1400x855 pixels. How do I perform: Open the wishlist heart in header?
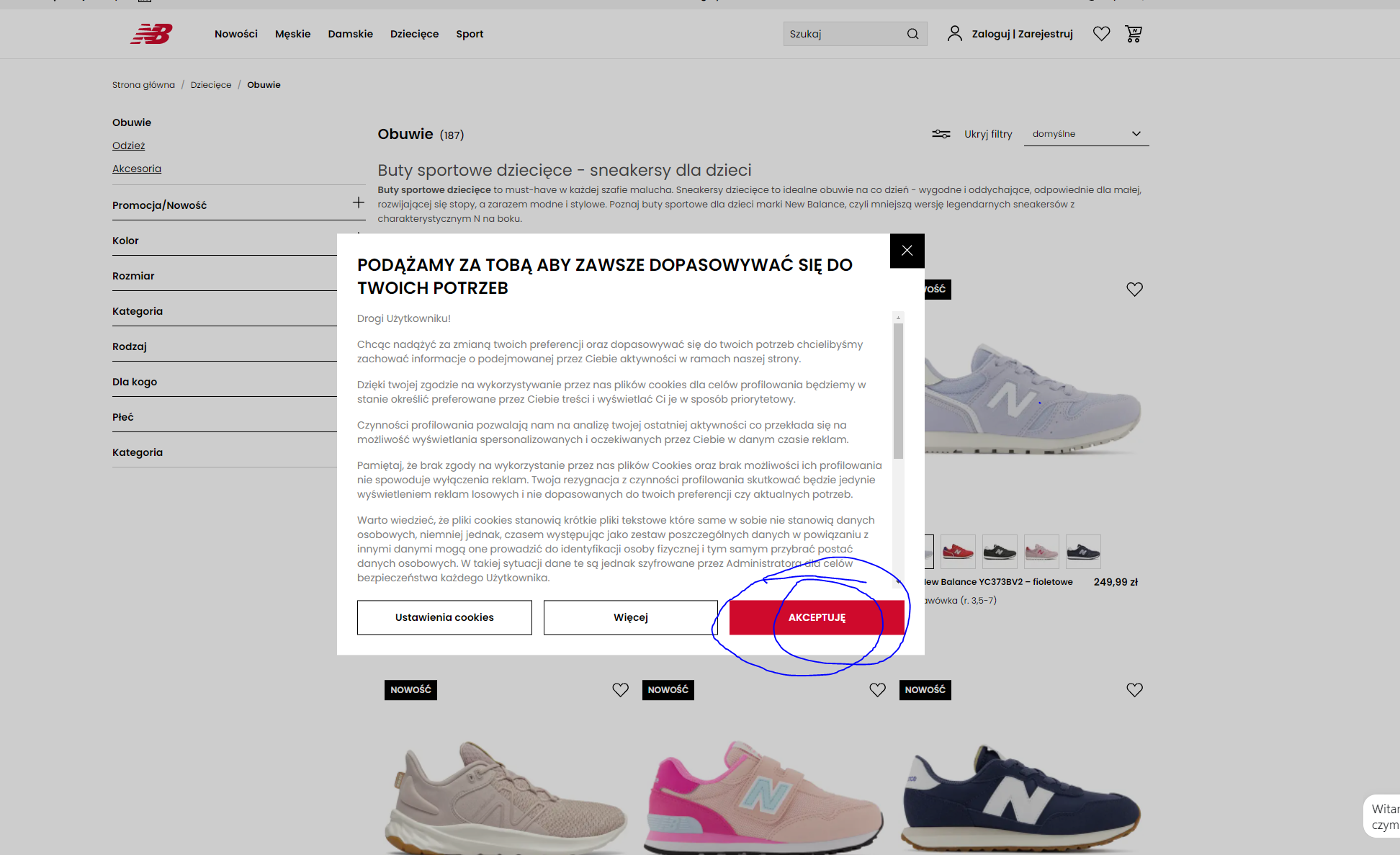point(1101,33)
